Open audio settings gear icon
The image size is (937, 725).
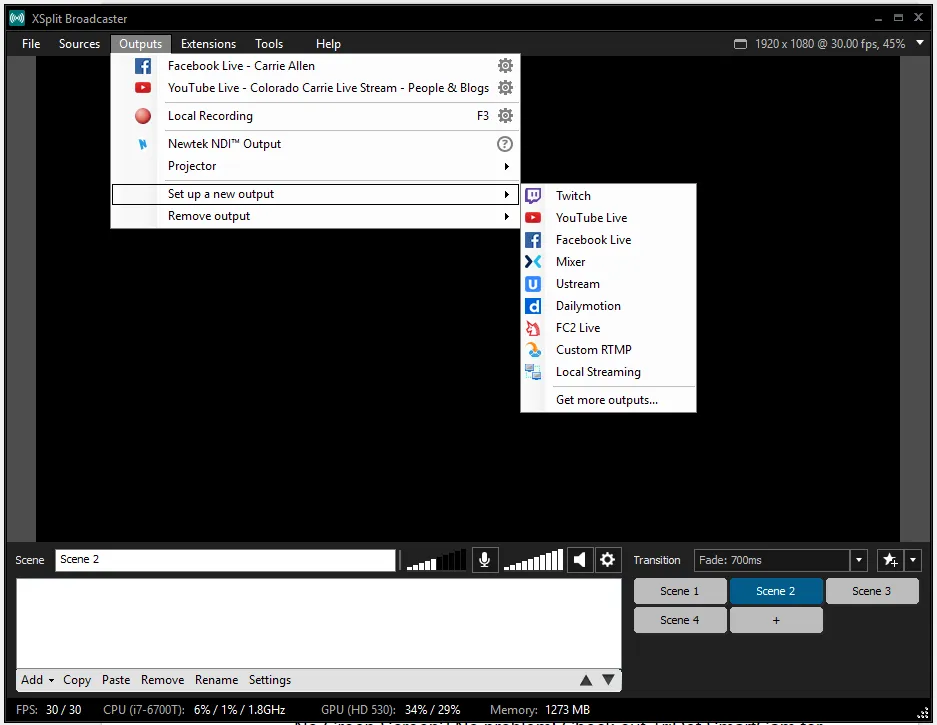point(607,560)
